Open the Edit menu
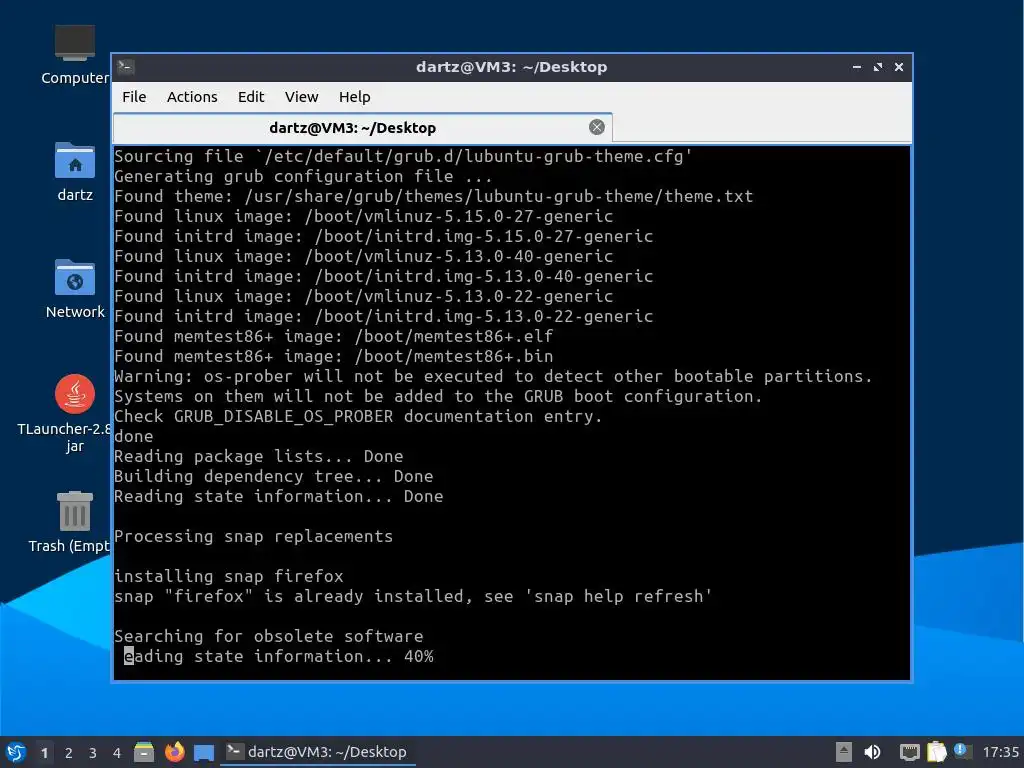 [251, 97]
